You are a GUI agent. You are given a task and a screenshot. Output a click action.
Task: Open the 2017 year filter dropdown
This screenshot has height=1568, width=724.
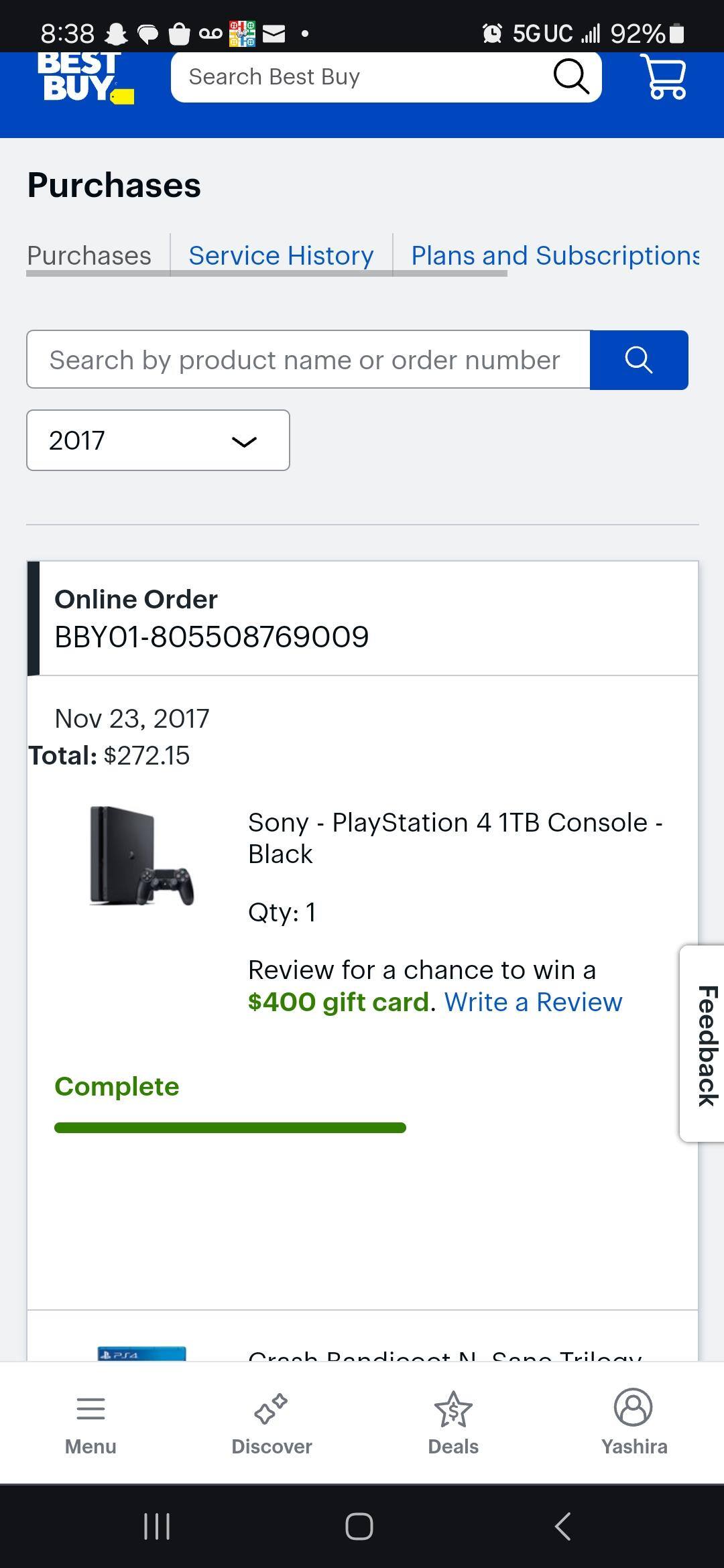click(157, 440)
